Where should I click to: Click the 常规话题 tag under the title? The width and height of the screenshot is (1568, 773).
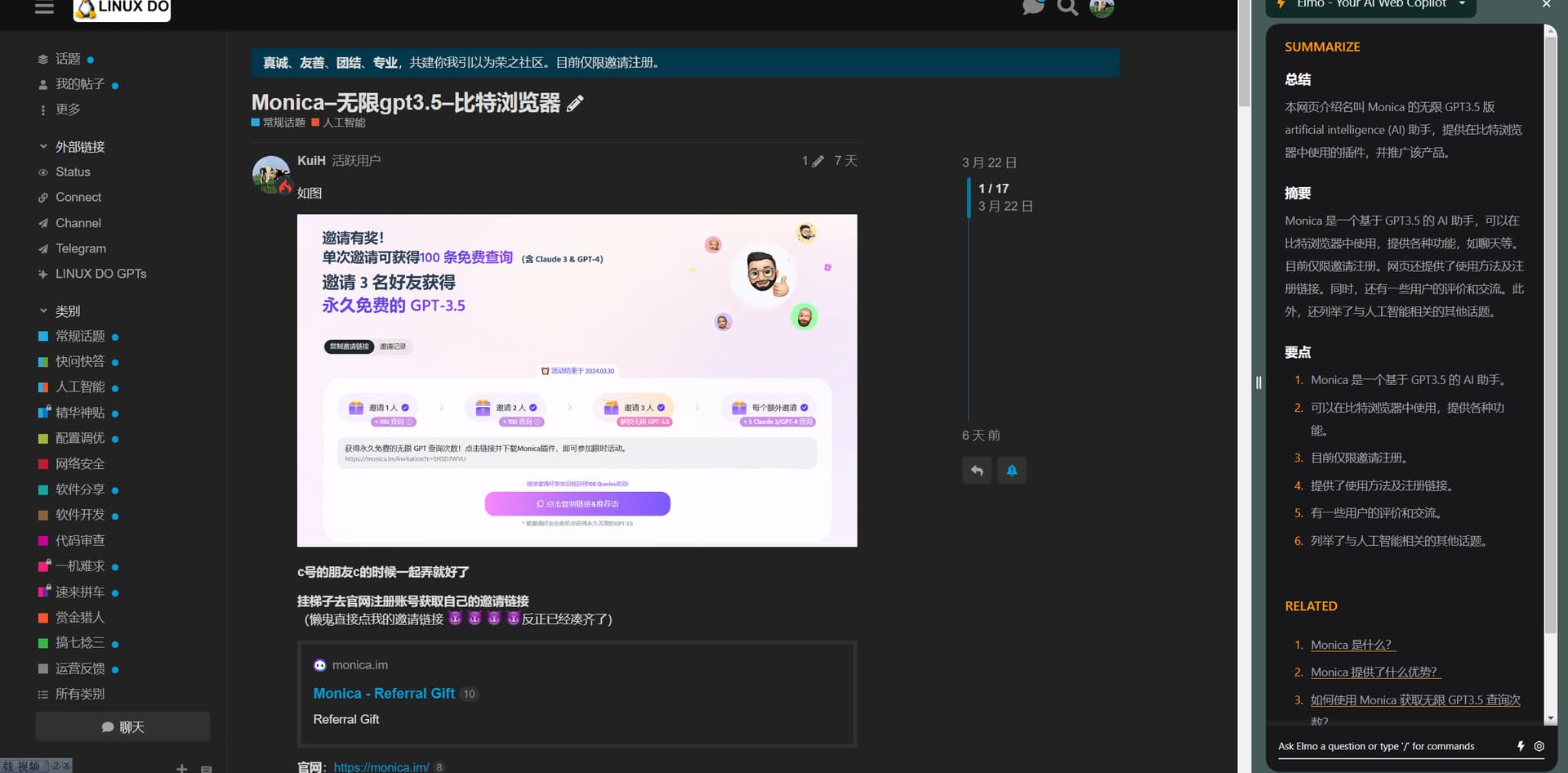pyautogui.click(x=278, y=123)
